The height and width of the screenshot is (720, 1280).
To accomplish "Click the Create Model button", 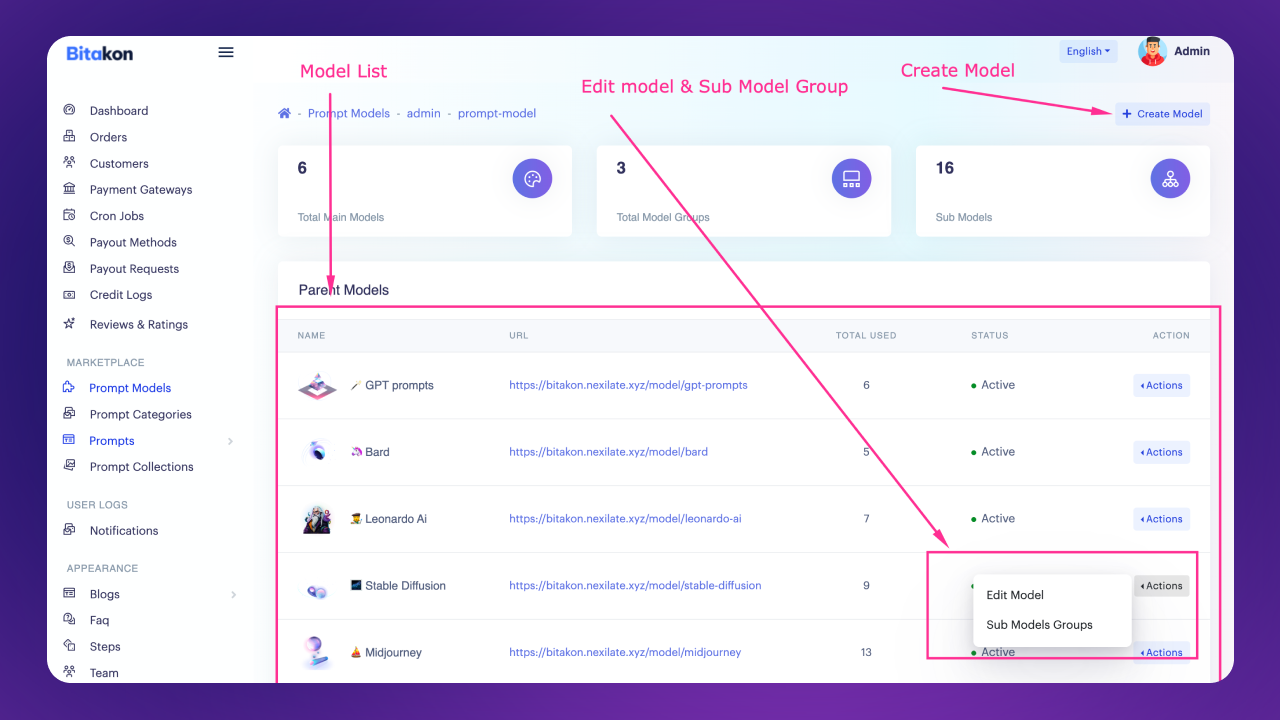I will click(1162, 114).
